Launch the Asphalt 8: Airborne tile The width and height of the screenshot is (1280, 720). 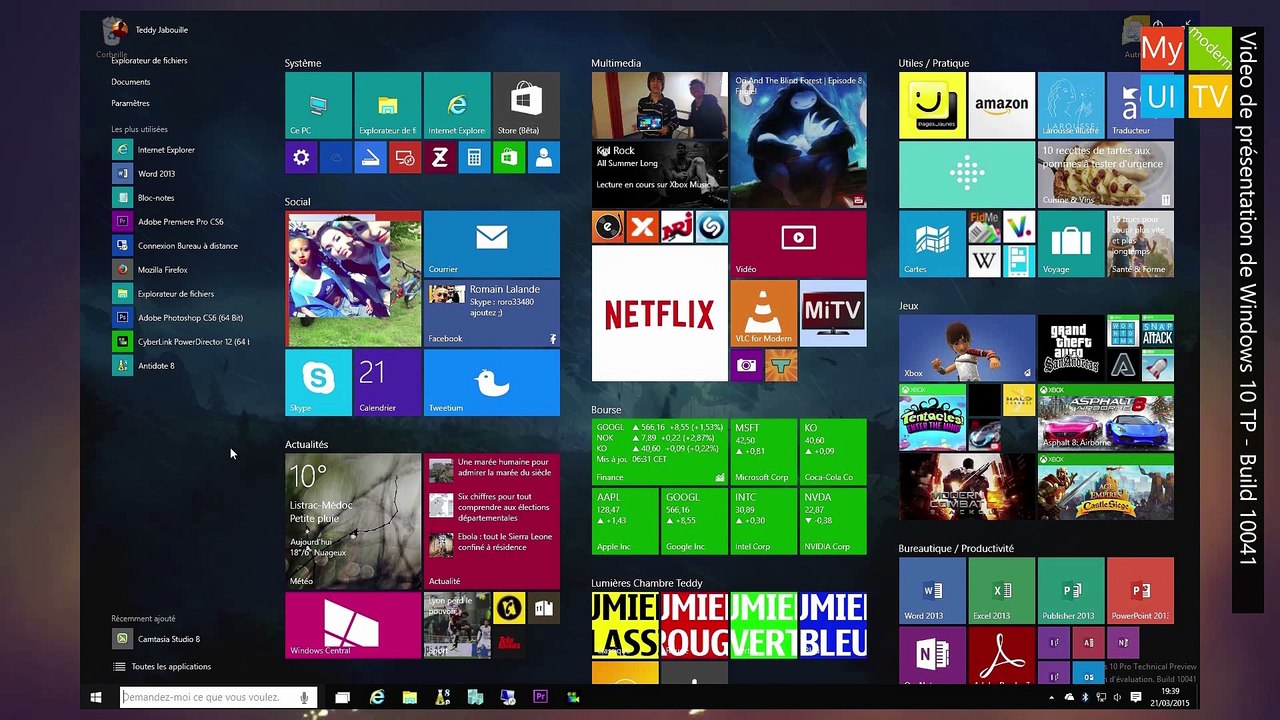[x=1106, y=417]
